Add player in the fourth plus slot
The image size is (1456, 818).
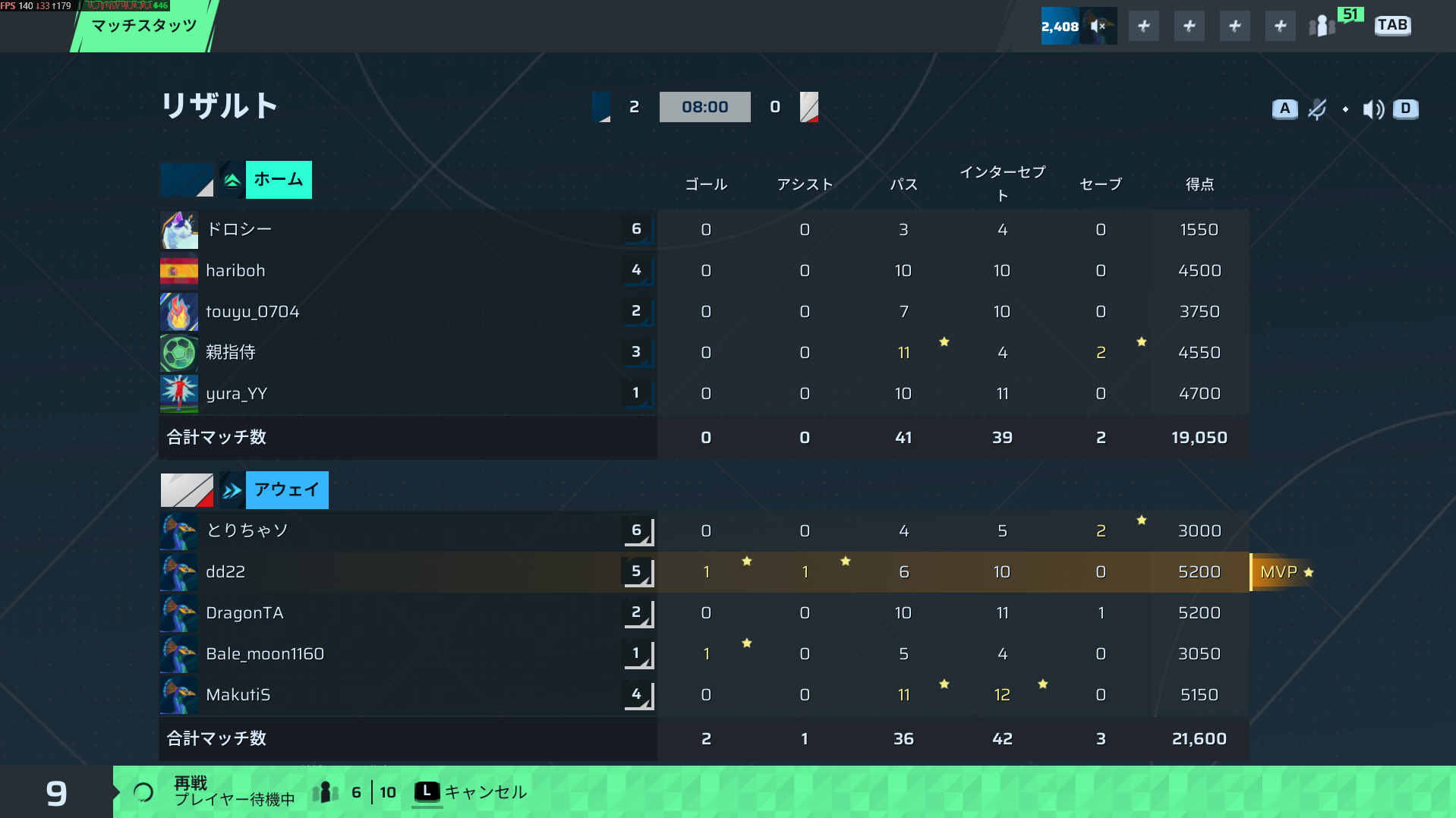pyautogui.click(x=1280, y=26)
